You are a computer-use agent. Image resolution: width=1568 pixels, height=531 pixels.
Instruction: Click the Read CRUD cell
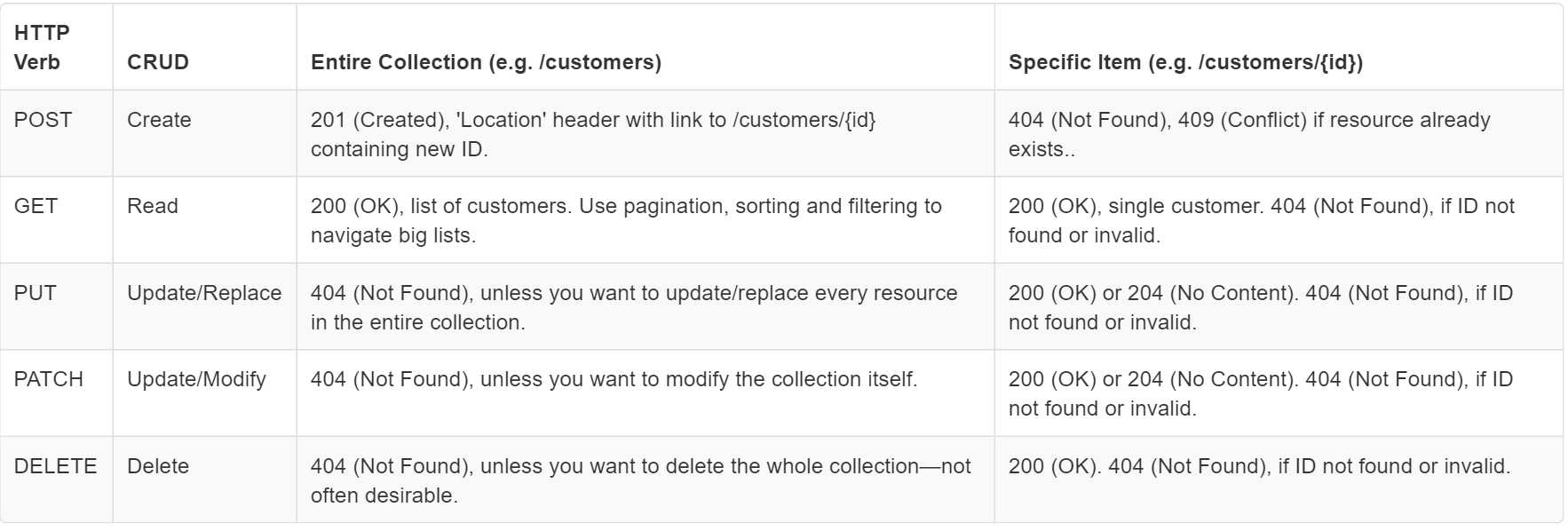click(x=153, y=206)
